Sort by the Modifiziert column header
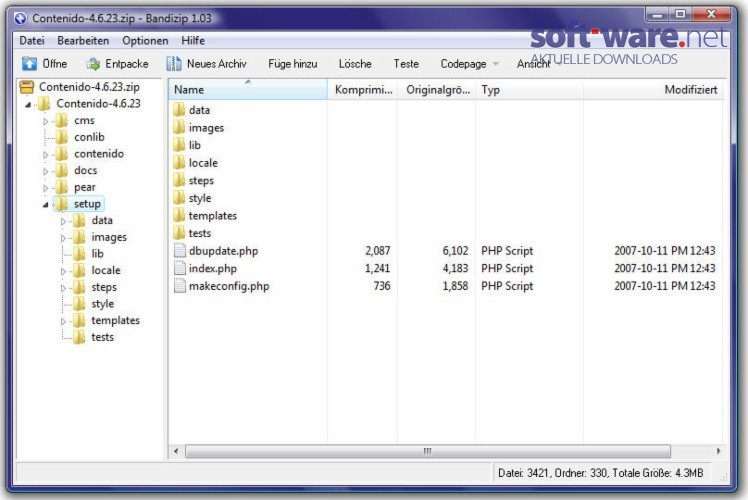Screen dimensions: 748x500 (x=653, y=90)
